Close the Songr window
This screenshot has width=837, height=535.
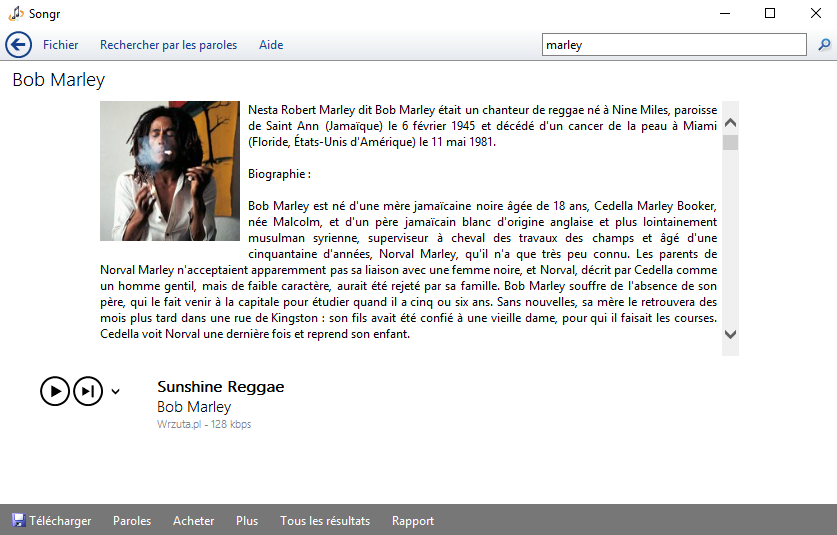pos(816,13)
